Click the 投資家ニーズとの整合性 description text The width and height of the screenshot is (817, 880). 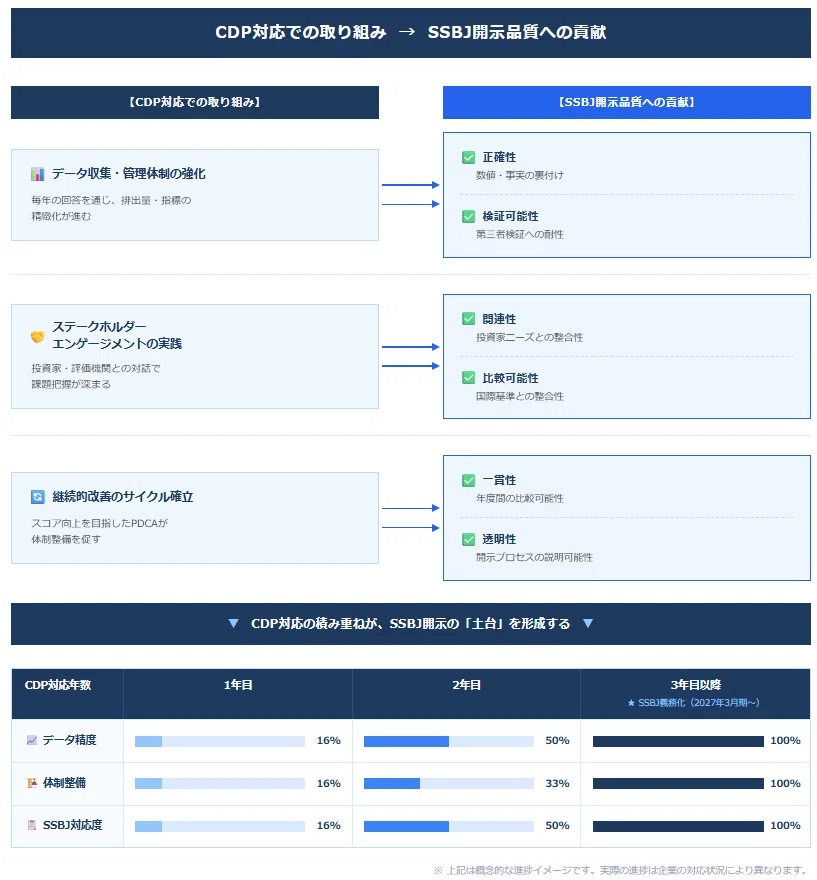(x=530, y=337)
